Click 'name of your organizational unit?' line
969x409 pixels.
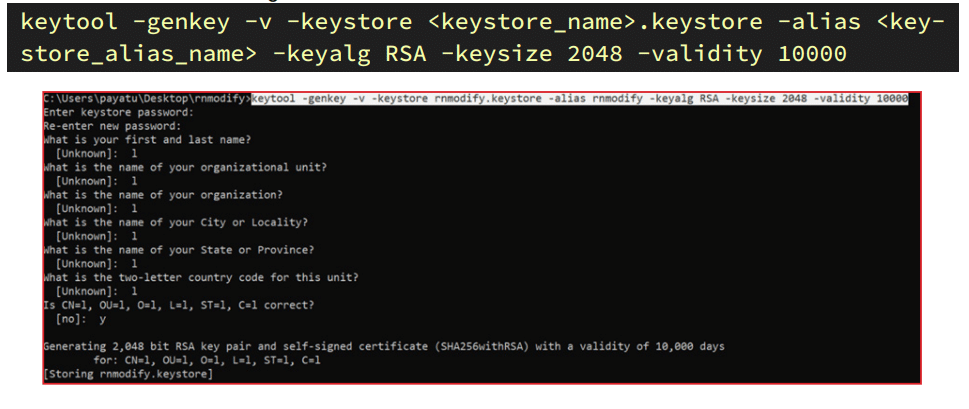pyautogui.click(x=185, y=167)
